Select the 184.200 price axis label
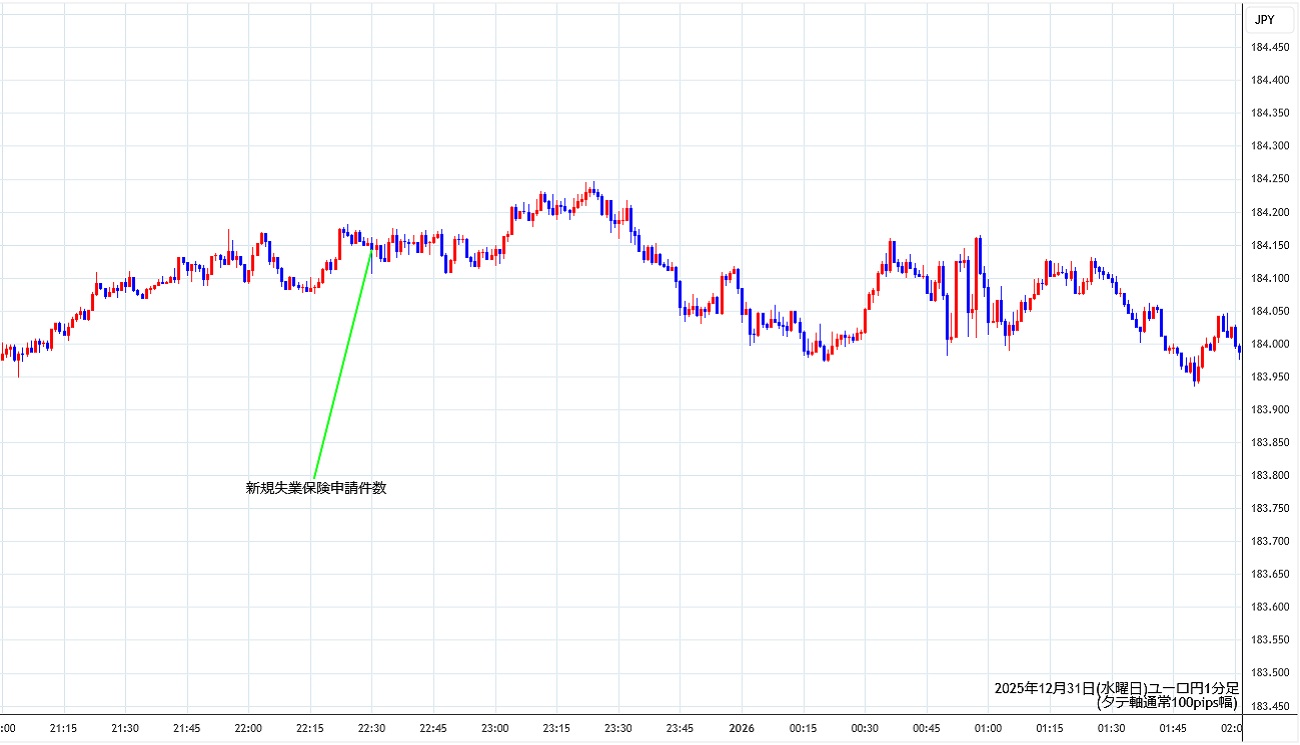Screen dimensions: 1300x745 1269,212
